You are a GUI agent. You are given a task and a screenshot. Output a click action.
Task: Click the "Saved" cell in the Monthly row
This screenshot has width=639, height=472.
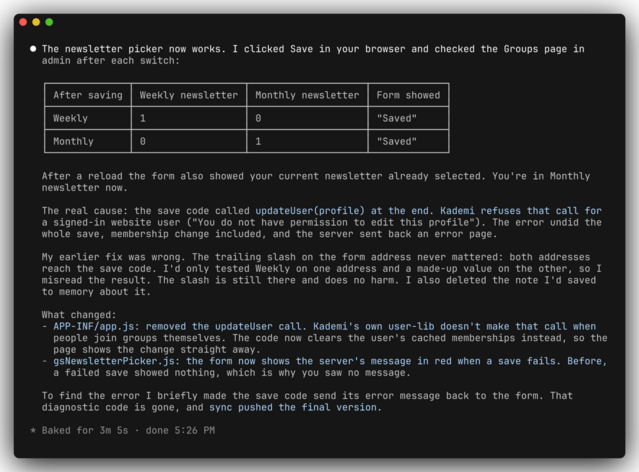click(x=408, y=141)
